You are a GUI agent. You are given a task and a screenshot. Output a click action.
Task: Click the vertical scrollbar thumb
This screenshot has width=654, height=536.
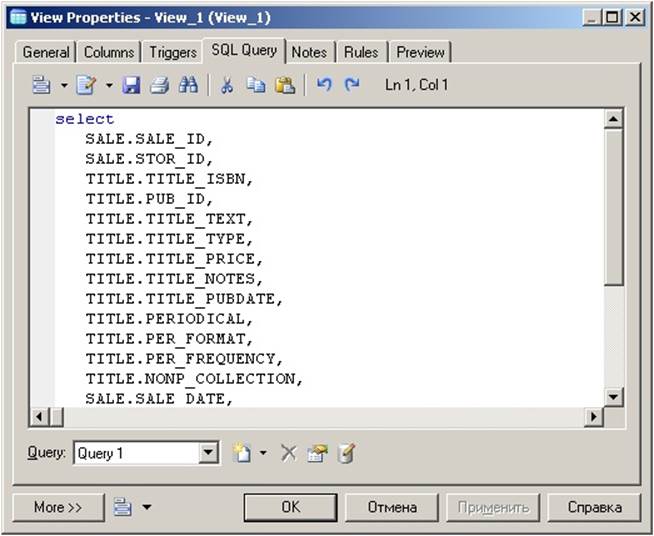click(613, 207)
